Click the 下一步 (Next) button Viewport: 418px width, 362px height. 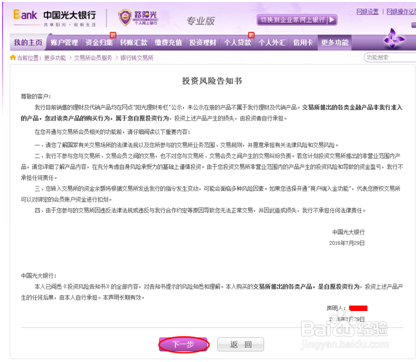coord(183,344)
